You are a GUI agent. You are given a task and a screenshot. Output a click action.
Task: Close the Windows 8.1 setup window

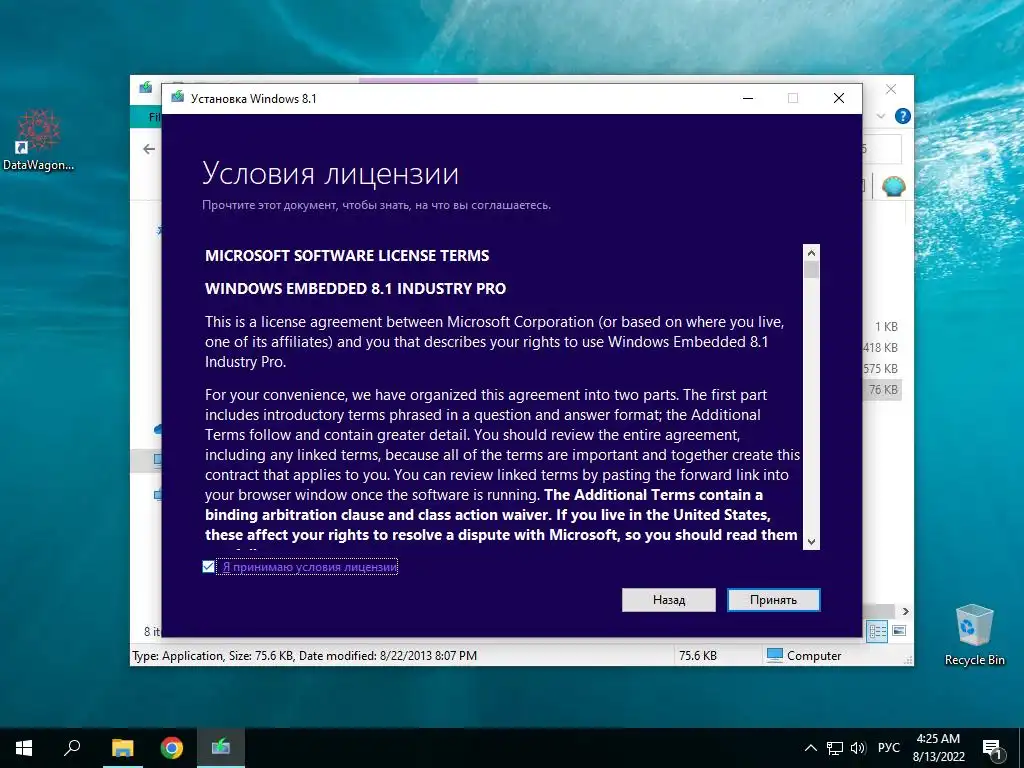point(839,98)
